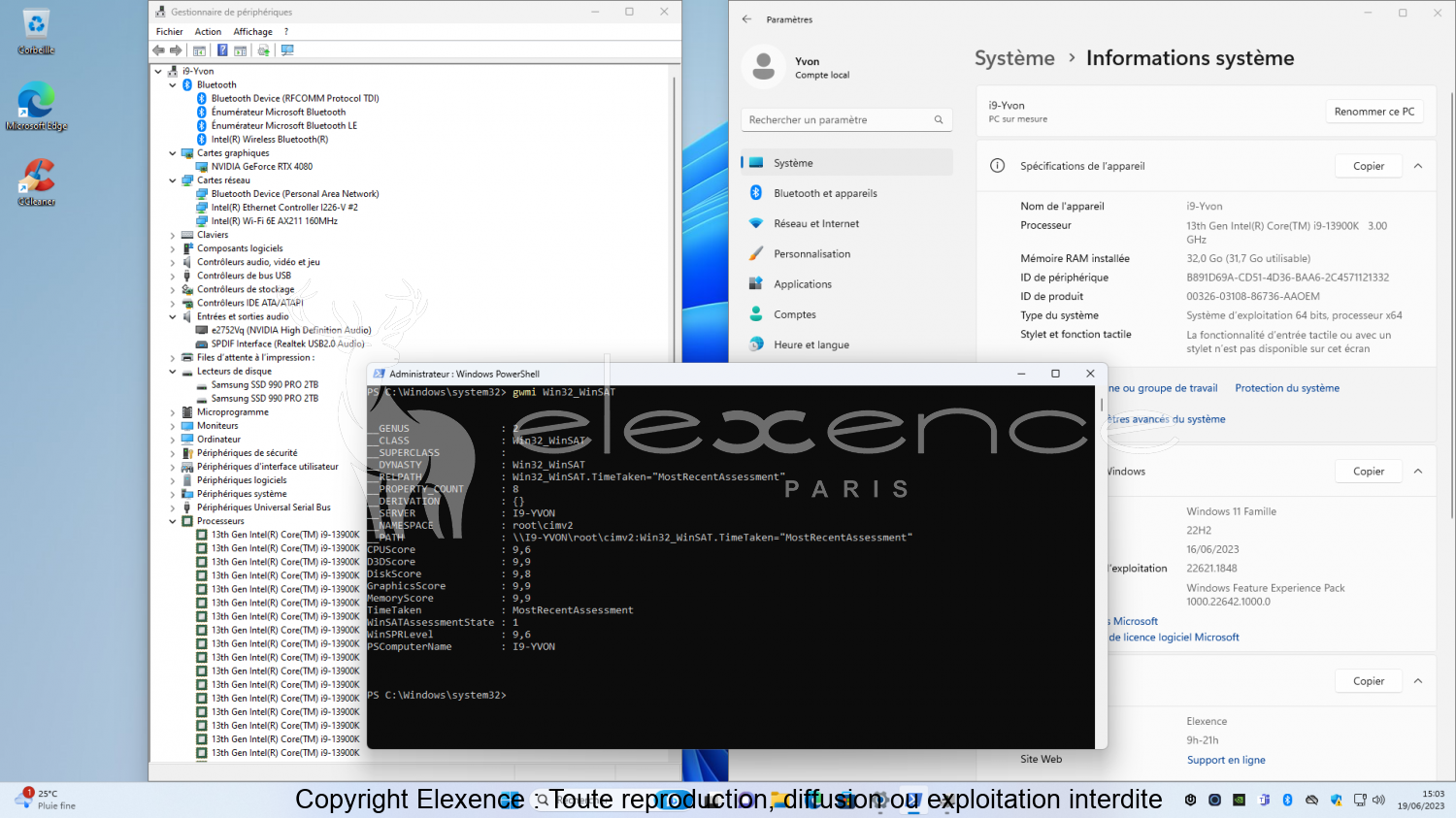Expand the Périphériques système category
This screenshot has height=818, width=1456.
point(173,494)
